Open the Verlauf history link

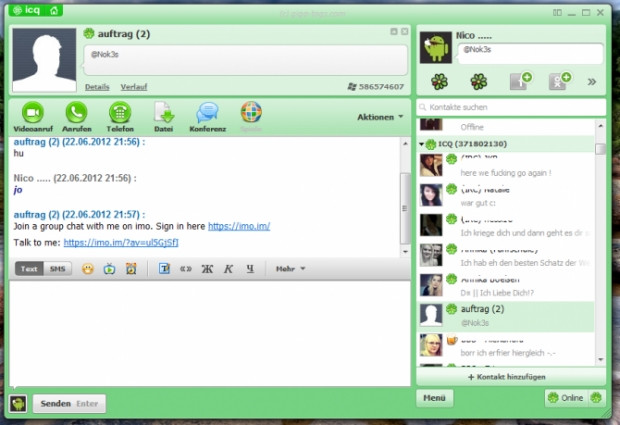coord(134,87)
